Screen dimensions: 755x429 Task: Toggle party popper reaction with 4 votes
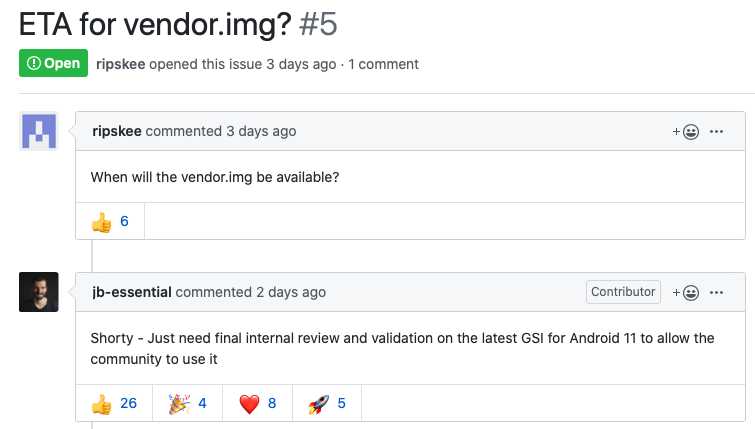click(x=188, y=403)
